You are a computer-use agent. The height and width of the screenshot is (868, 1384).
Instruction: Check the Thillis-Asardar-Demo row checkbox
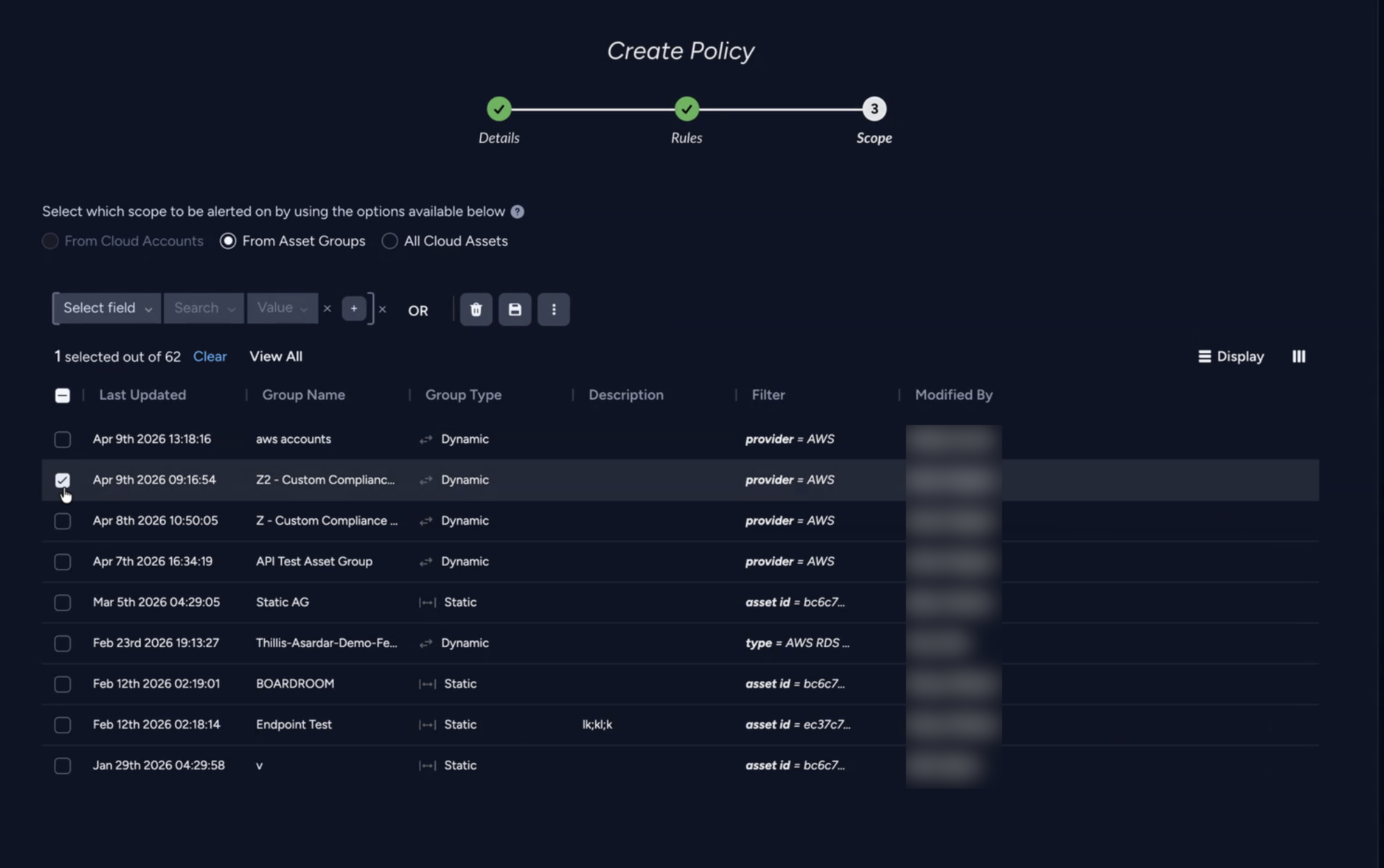point(62,643)
